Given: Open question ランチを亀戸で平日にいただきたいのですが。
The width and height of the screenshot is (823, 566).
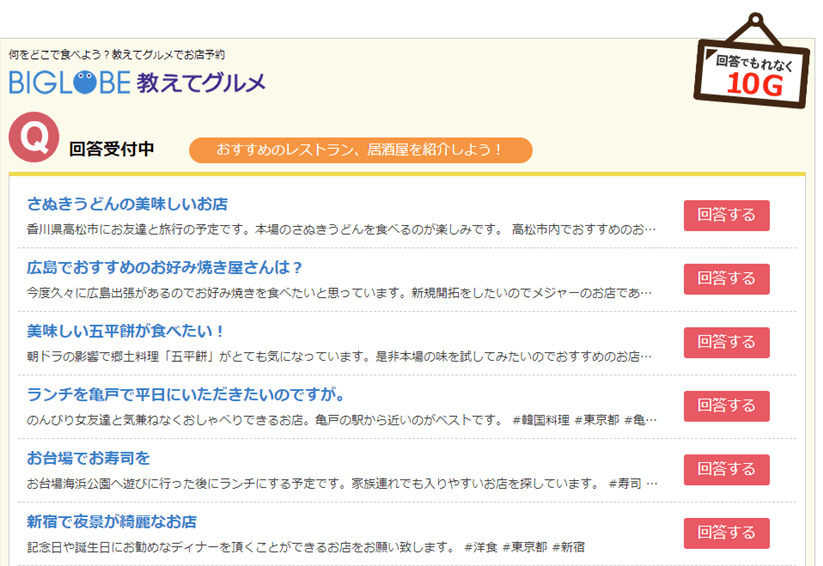Looking at the screenshot, I should [x=186, y=394].
